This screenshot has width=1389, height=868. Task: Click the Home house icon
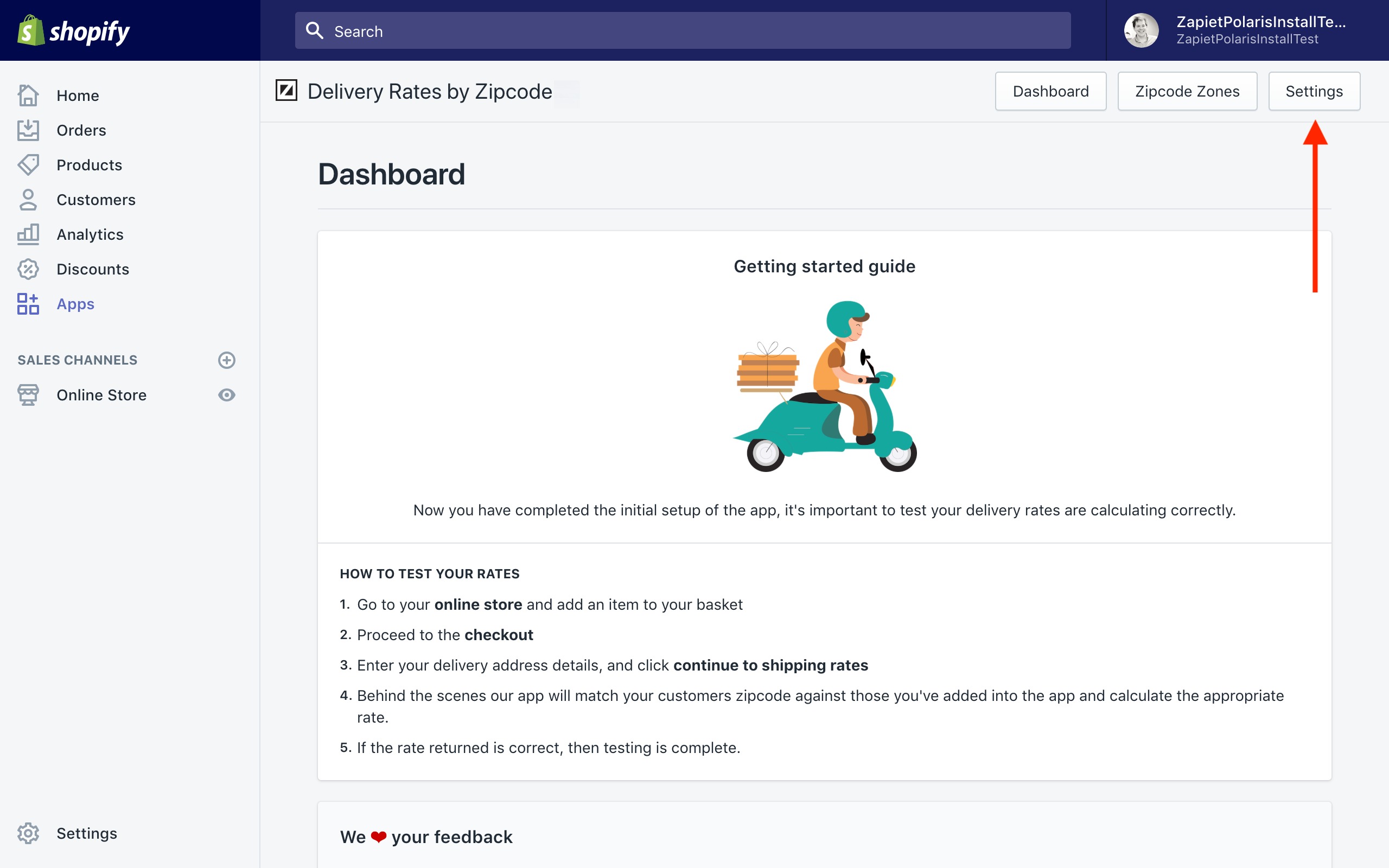(28, 95)
